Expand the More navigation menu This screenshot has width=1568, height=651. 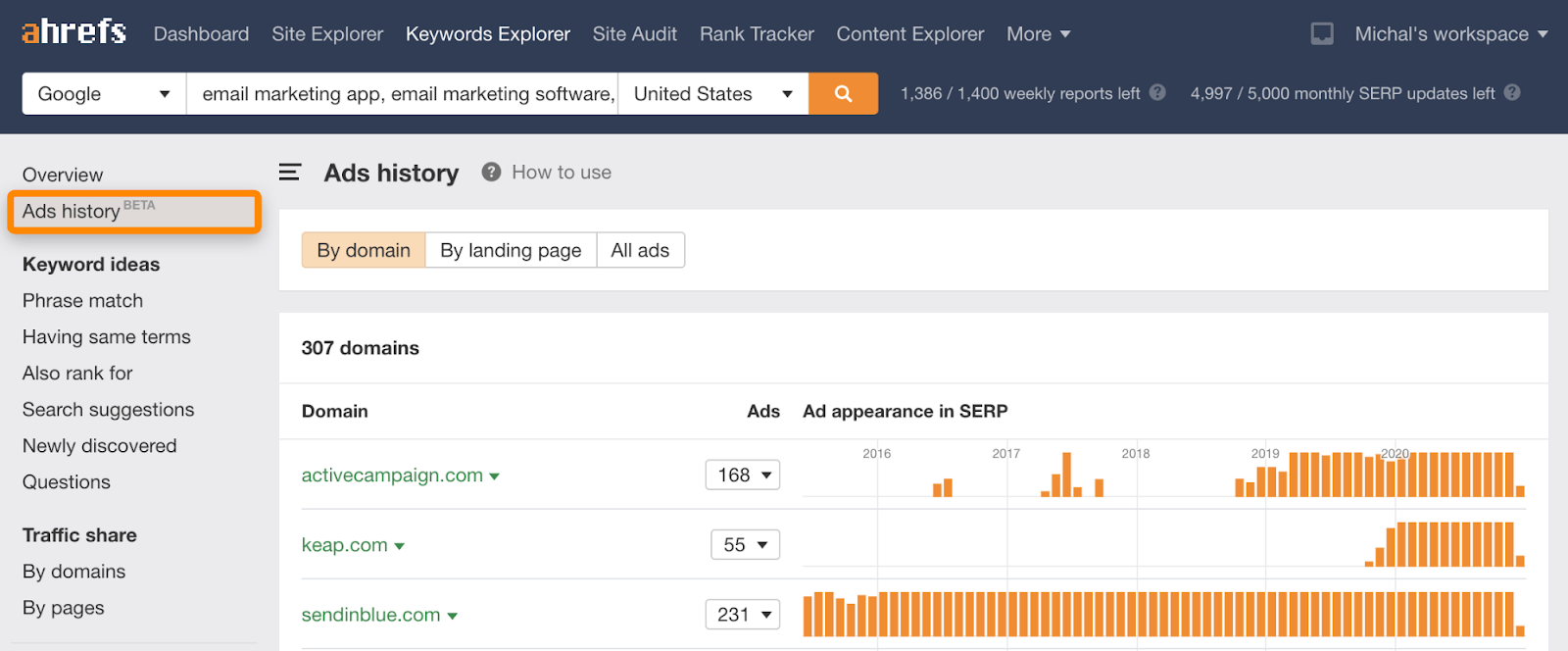click(x=1038, y=34)
